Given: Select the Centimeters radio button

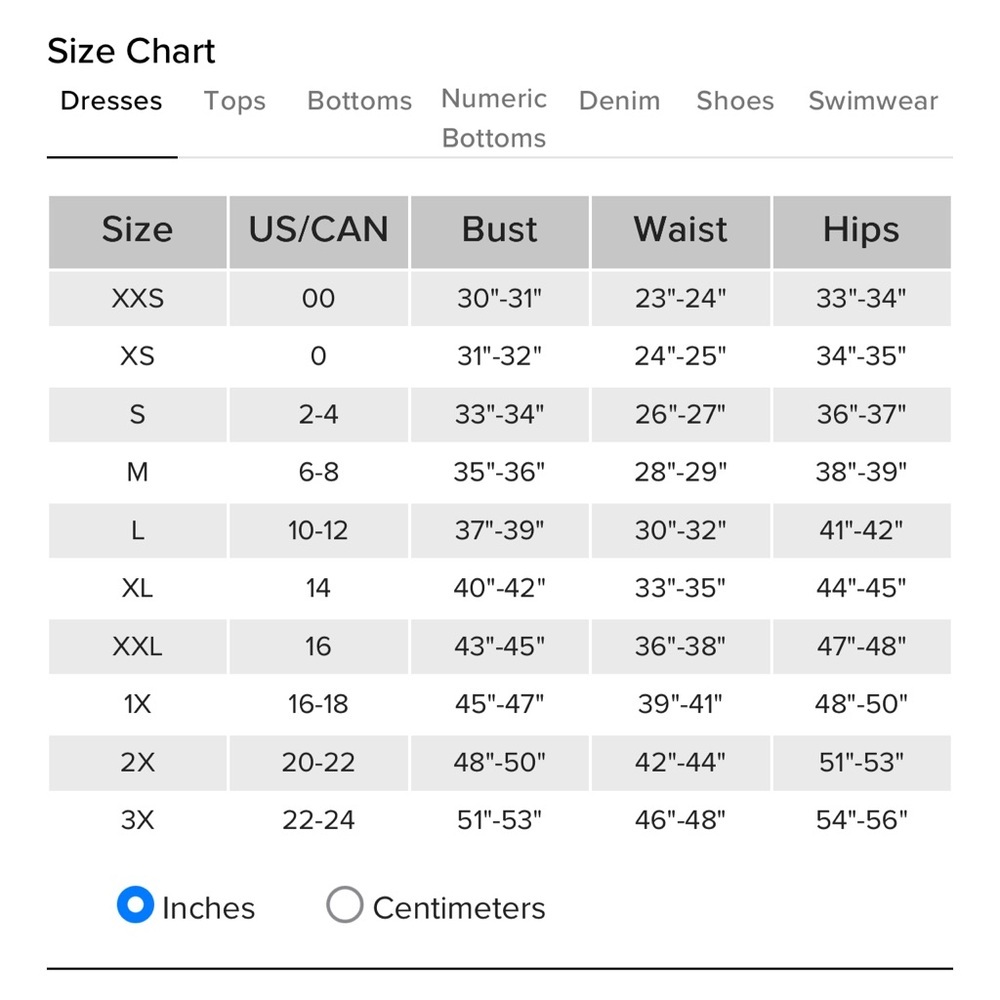Looking at the screenshot, I should tap(344, 904).
